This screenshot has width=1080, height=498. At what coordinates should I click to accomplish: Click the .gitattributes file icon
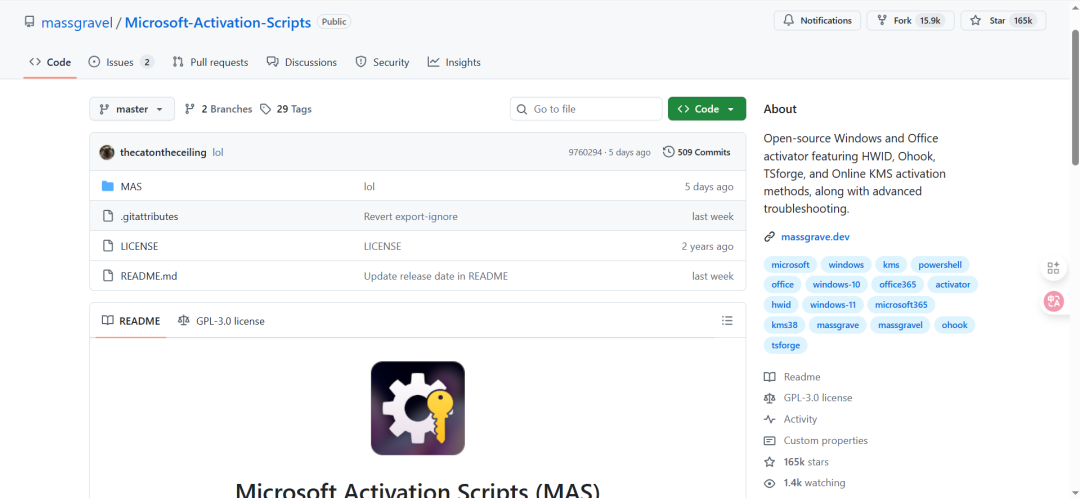[x=107, y=216]
